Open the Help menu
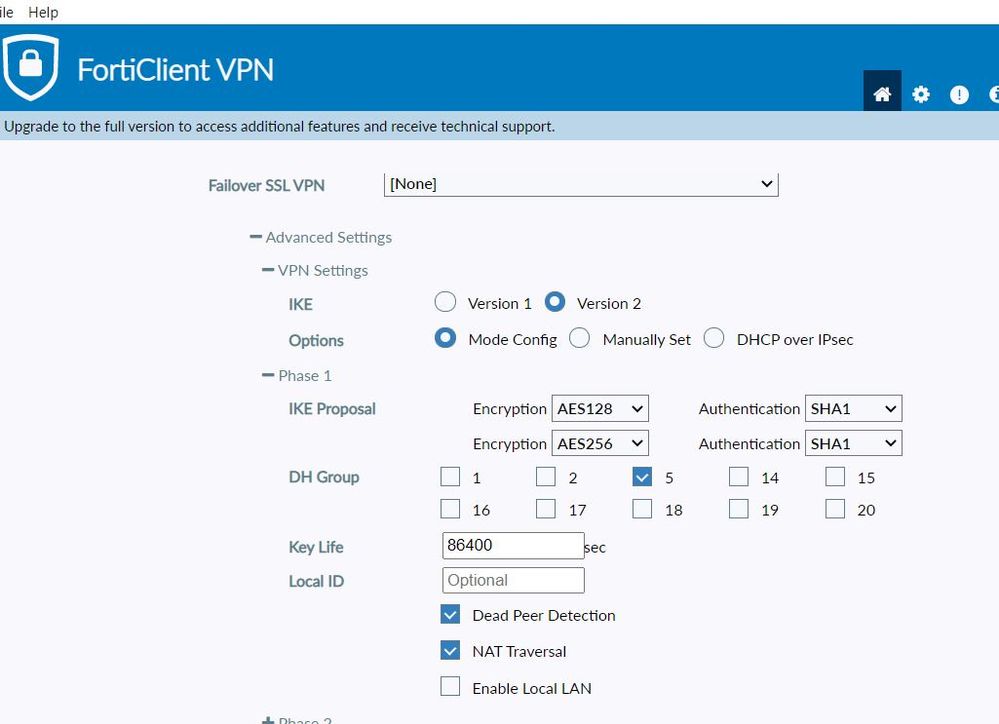The image size is (999, 724). (x=43, y=12)
